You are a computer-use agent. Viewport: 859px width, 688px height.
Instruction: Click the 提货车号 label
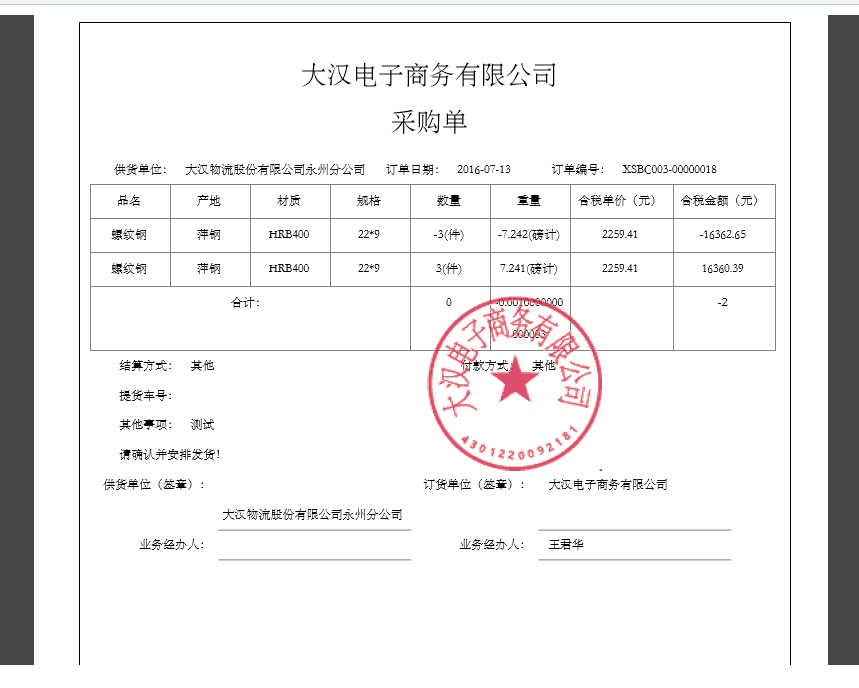[x=146, y=395]
